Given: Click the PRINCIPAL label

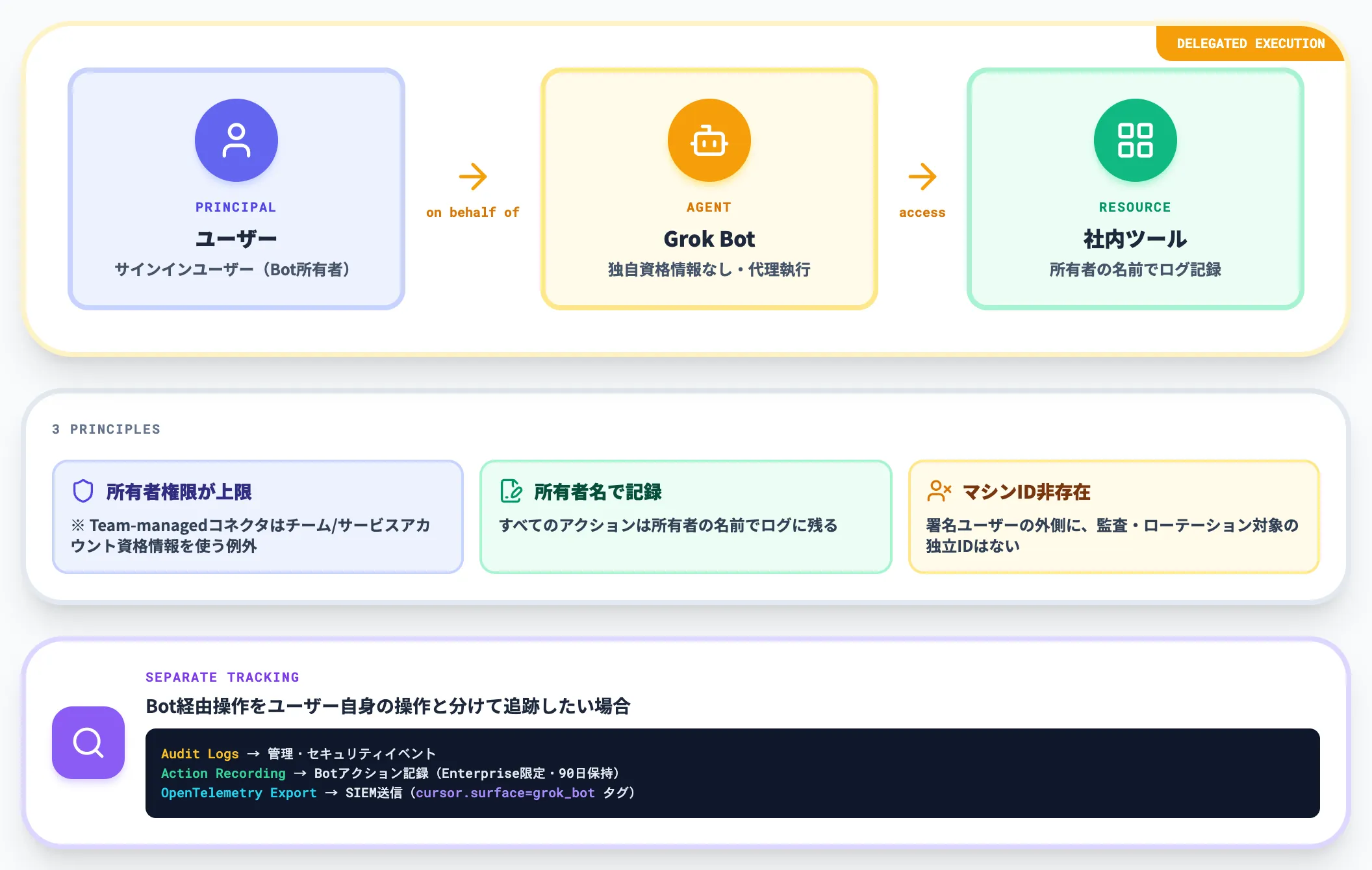Looking at the screenshot, I should pyautogui.click(x=236, y=207).
